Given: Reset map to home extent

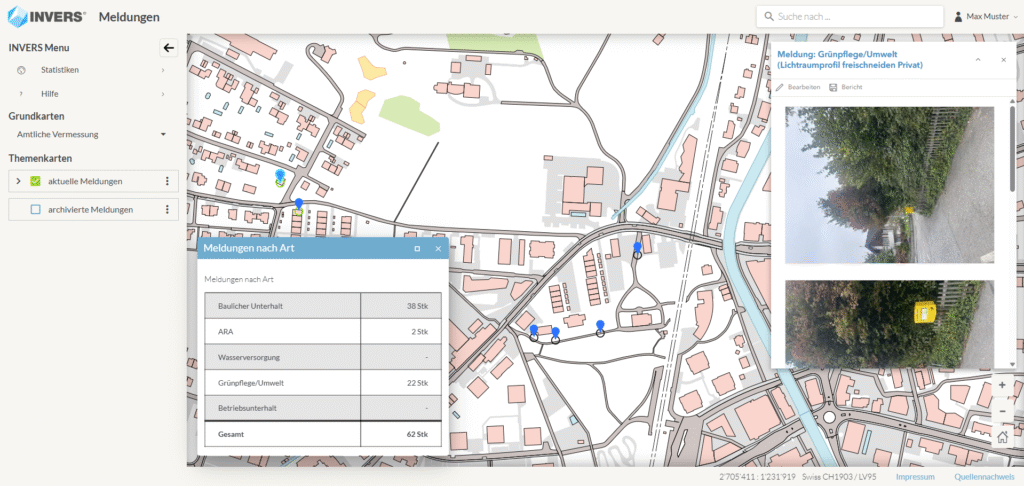Looking at the screenshot, I should pos(1002,436).
